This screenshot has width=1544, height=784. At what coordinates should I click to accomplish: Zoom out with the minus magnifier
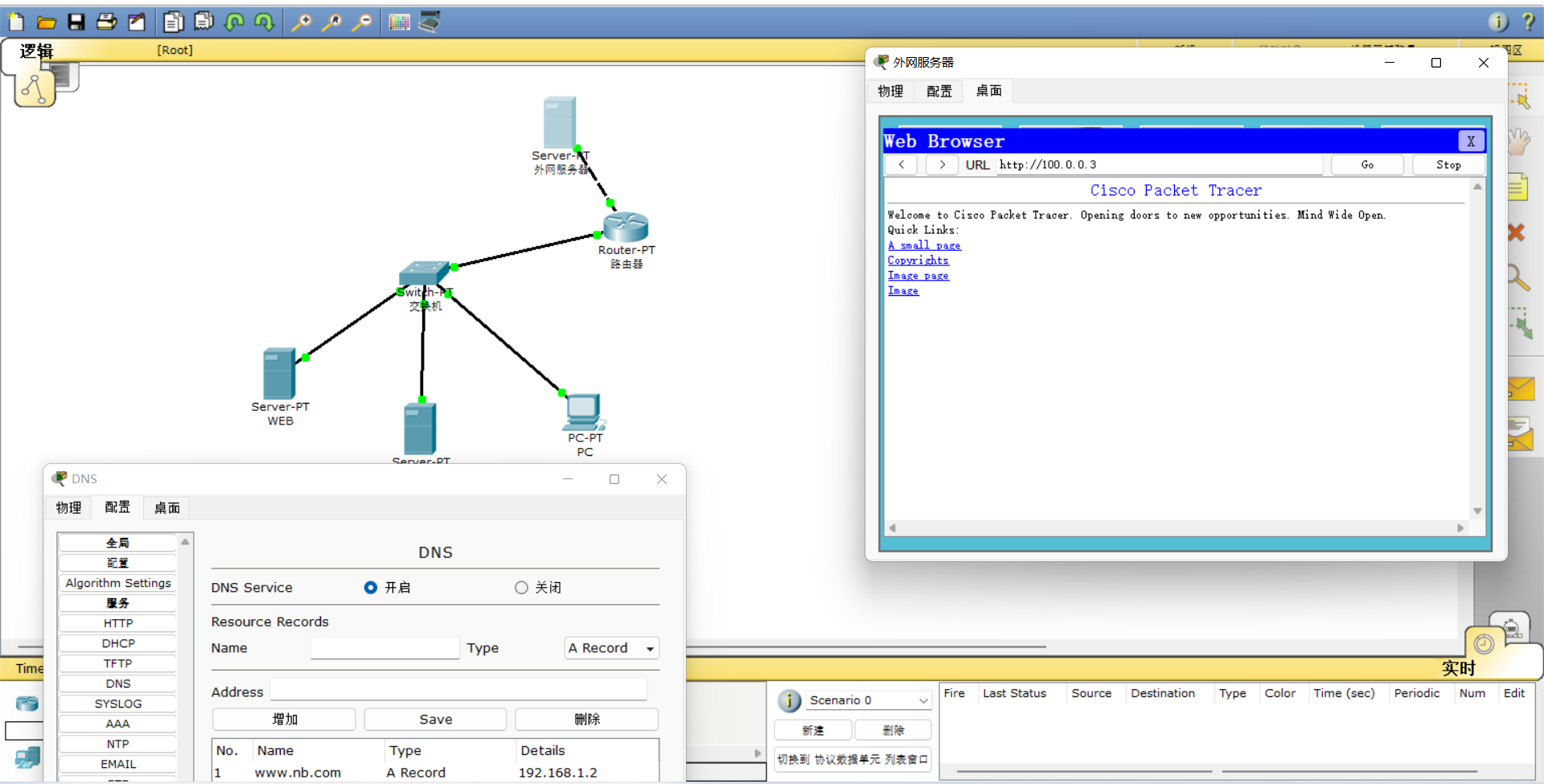(363, 22)
